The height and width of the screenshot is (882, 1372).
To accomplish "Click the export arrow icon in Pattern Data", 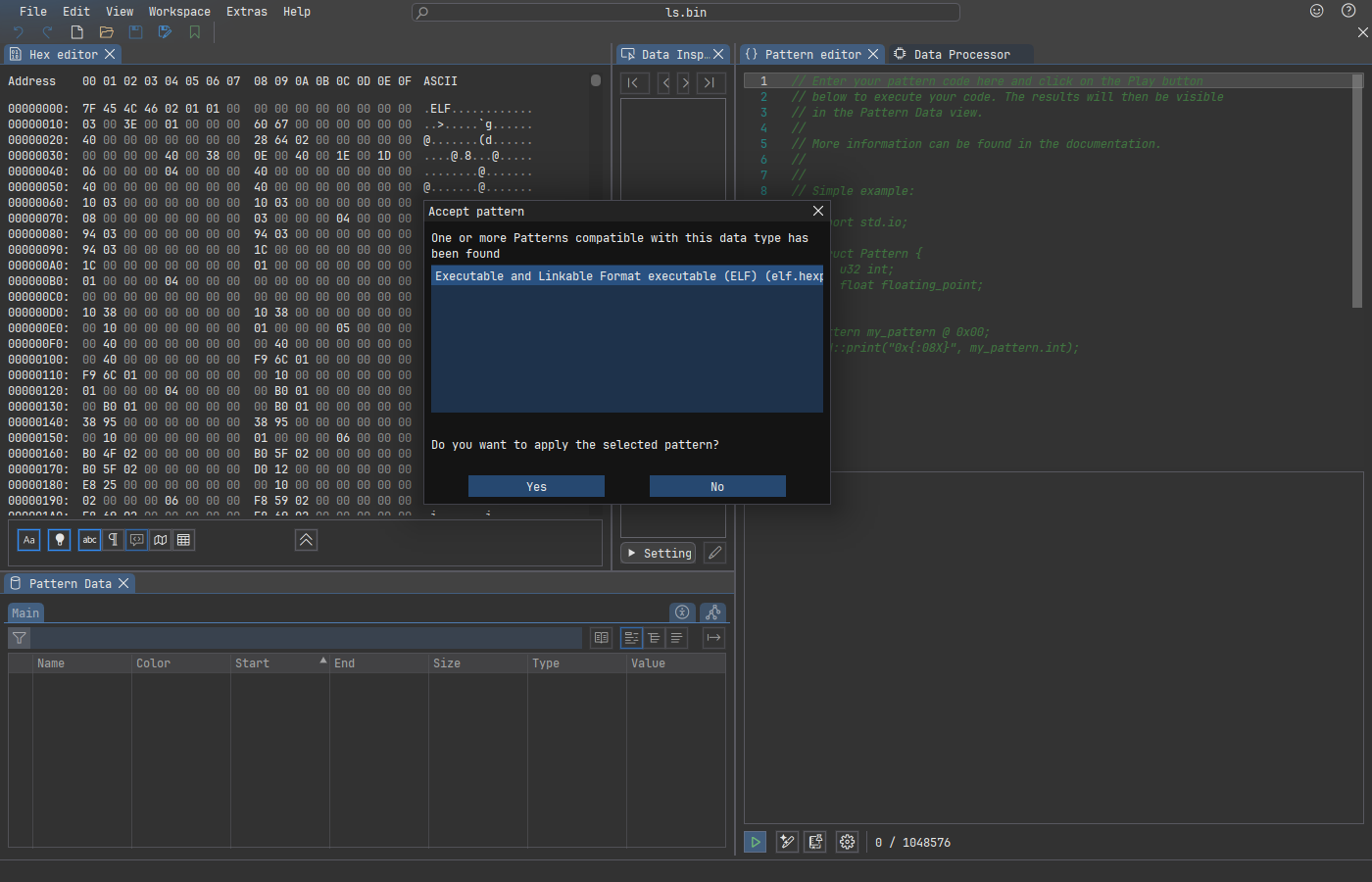I will click(x=713, y=638).
